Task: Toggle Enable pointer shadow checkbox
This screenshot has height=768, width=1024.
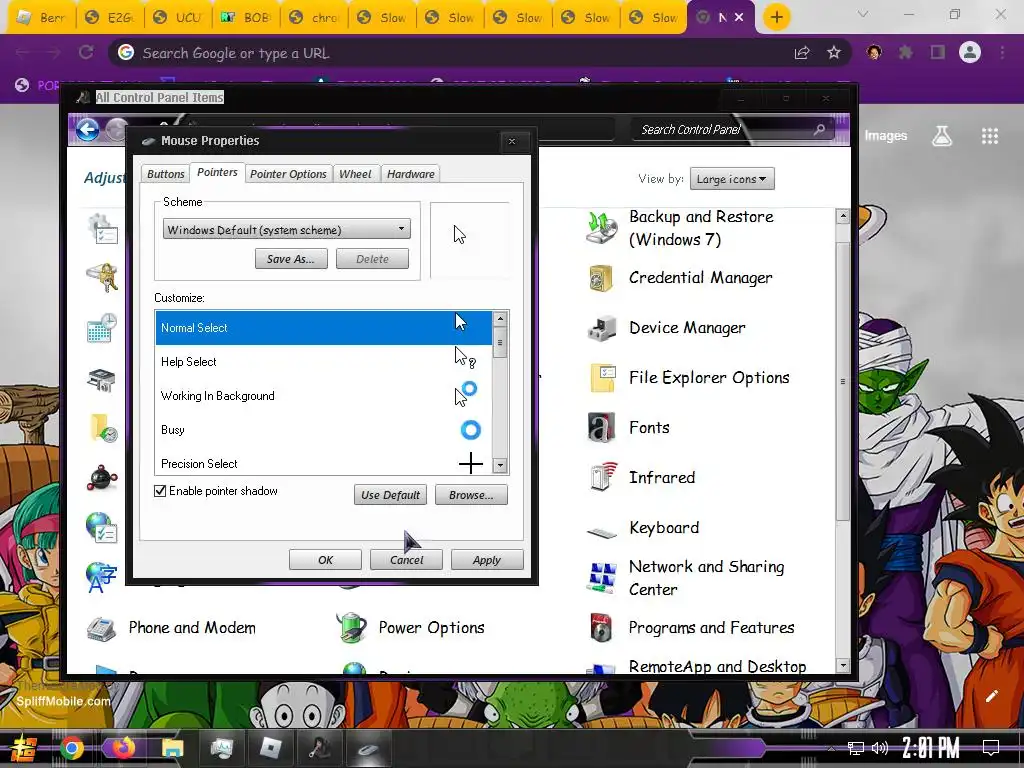Action: pos(160,491)
